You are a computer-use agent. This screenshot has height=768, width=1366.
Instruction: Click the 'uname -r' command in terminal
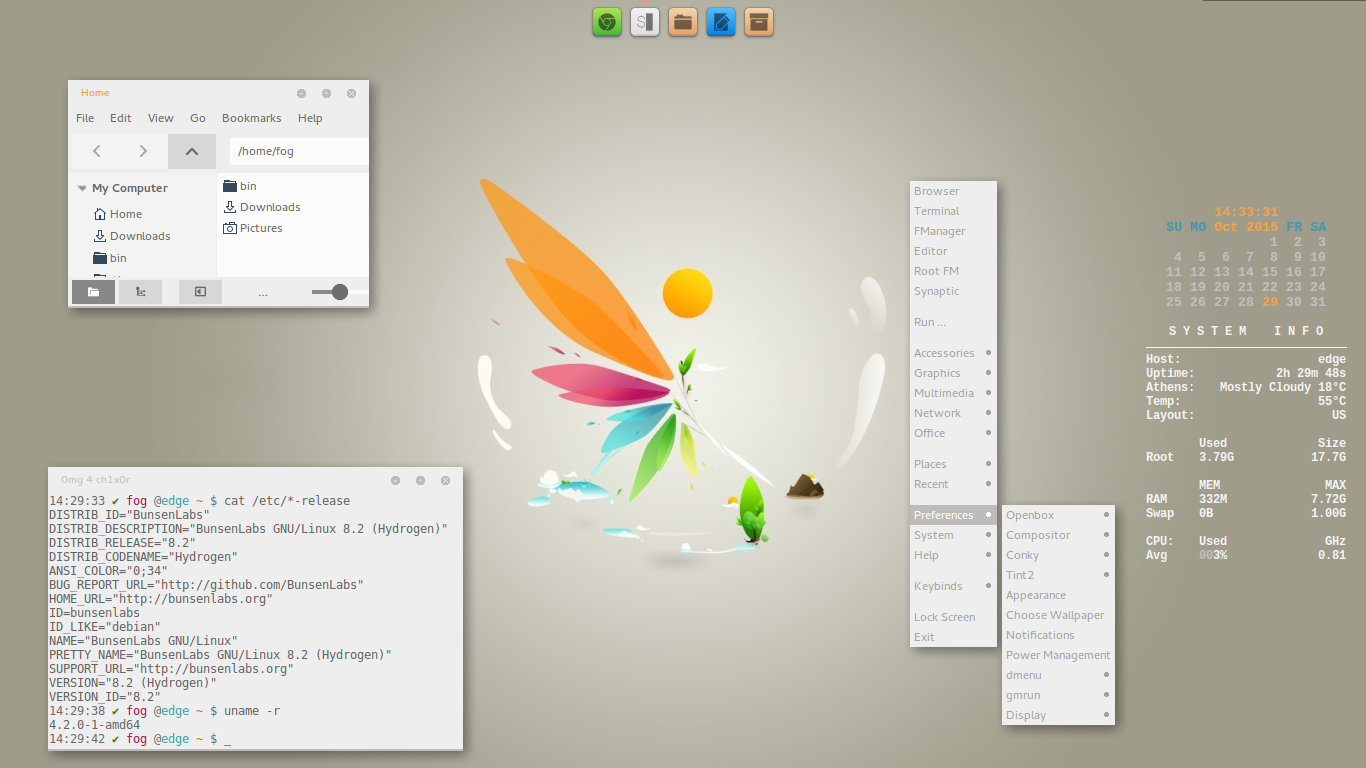pos(252,711)
